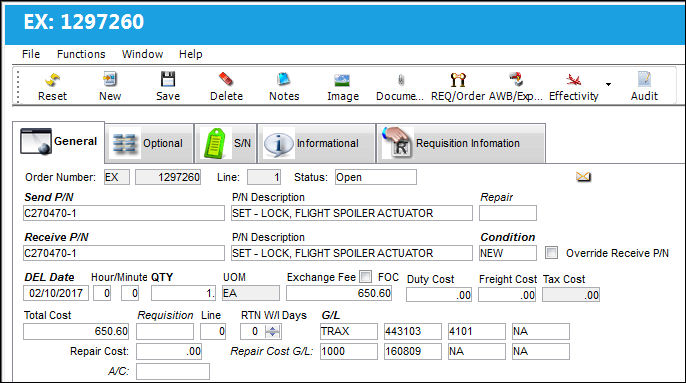Image resolution: width=686 pixels, height=383 pixels.
Task: Click the Exchange Fee amount field
Action: click(339, 293)
